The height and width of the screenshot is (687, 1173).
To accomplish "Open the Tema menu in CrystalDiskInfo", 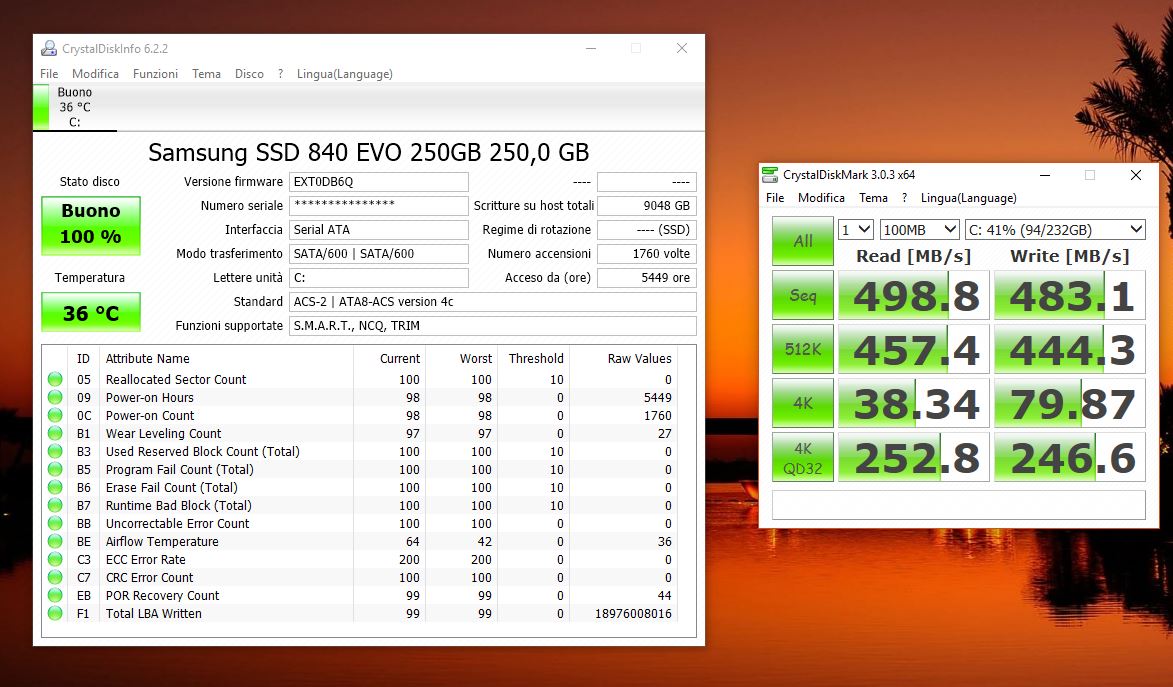I will [x=206, y=73].
